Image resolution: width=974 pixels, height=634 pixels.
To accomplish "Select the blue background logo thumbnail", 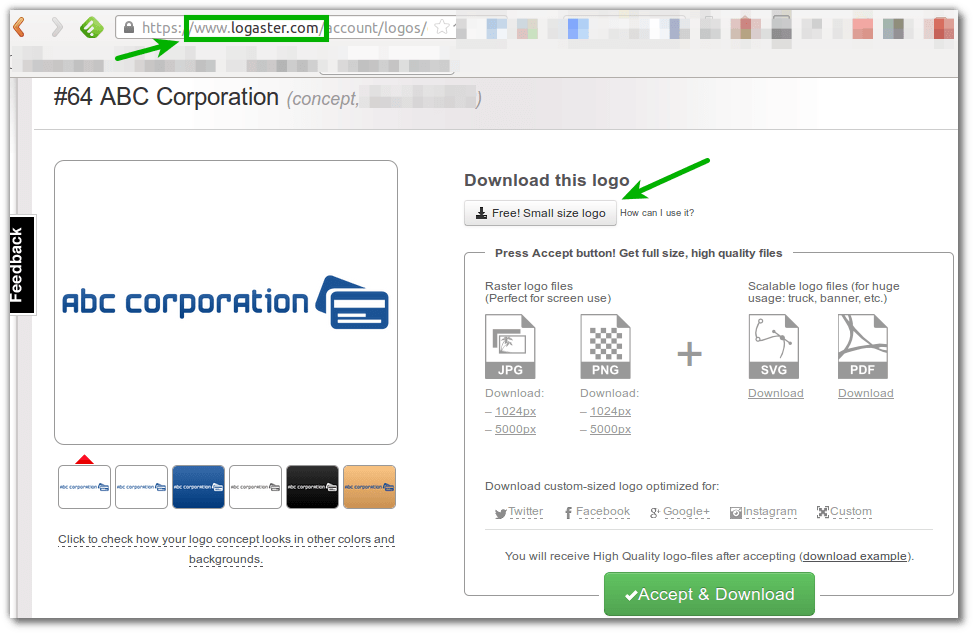I will [198, 487].
